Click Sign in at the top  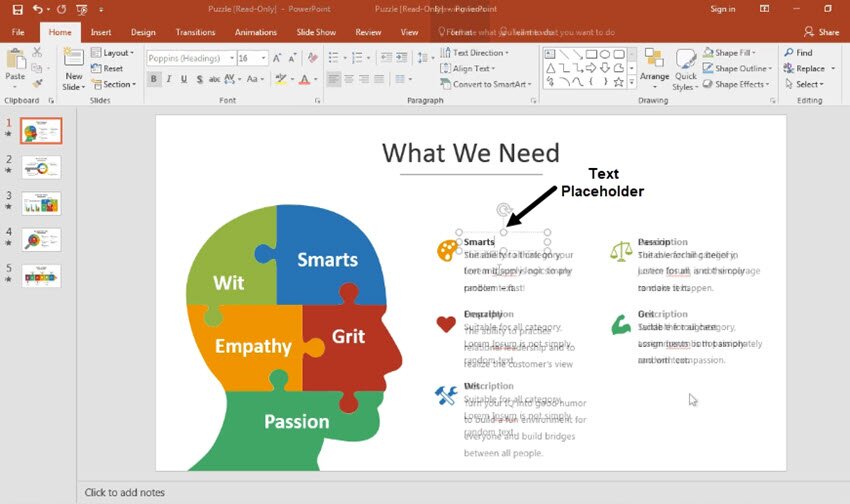pos(722,9)
